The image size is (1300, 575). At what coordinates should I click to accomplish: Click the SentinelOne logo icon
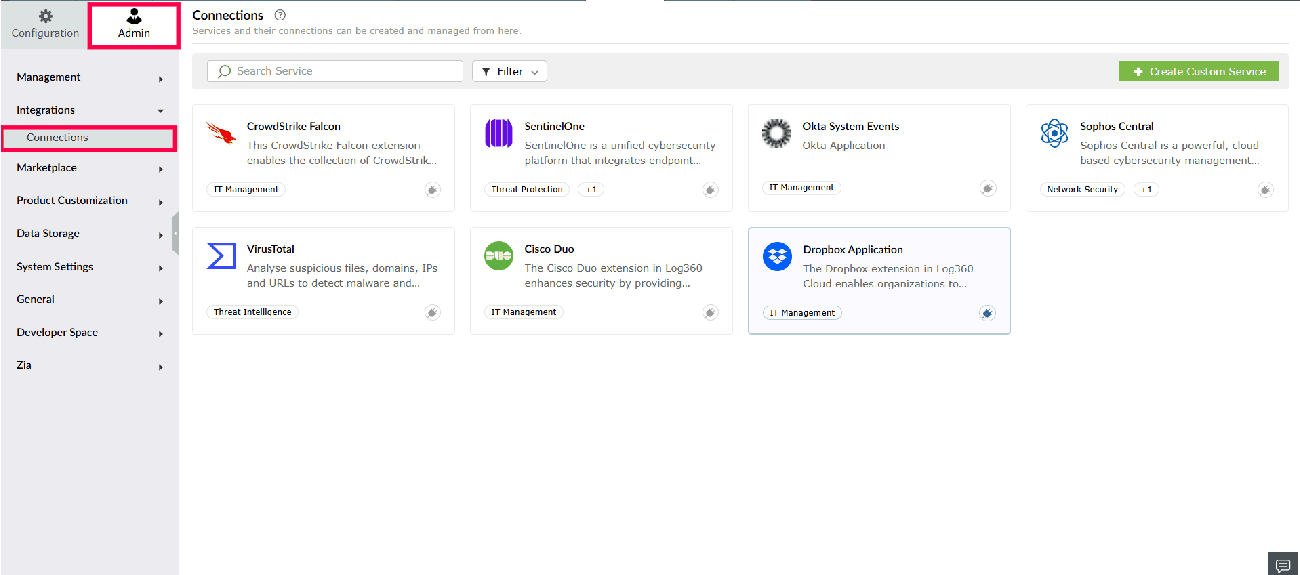(498, 133)
